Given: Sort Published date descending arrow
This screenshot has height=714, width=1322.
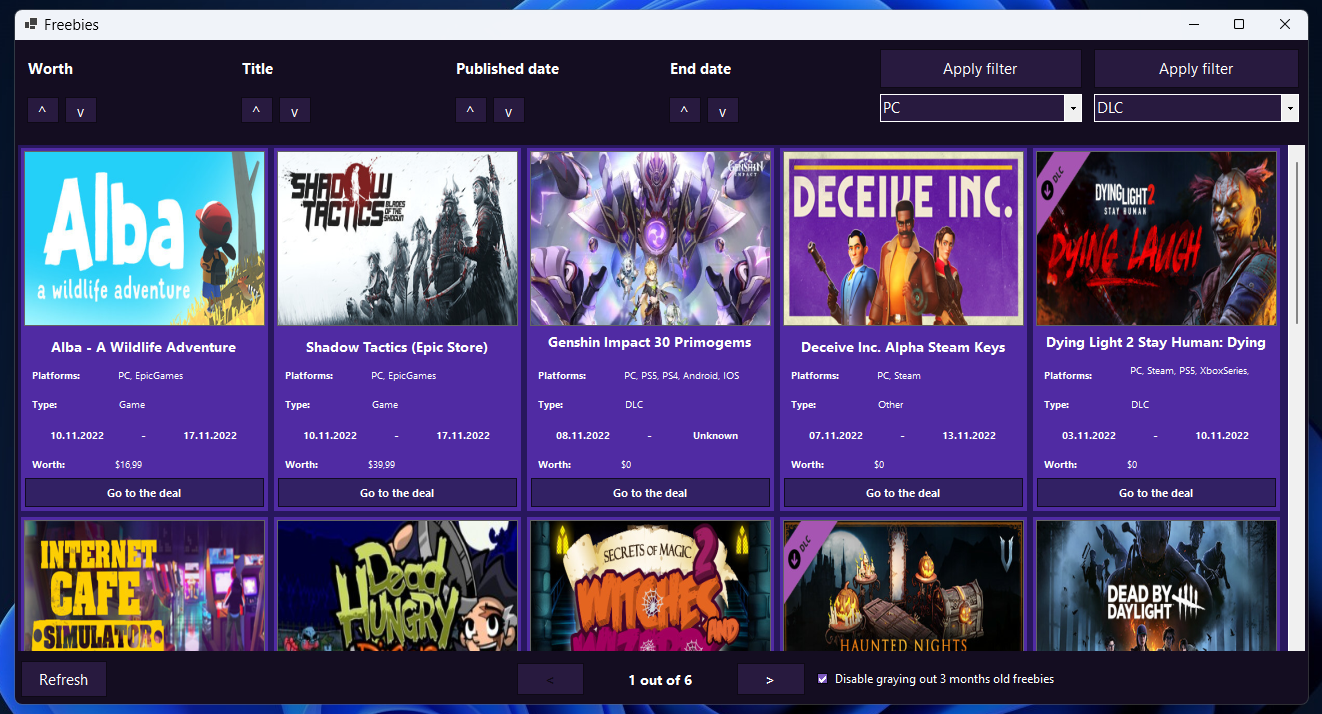Looking at the screenshot, I should pyautogui.click(x=509, y=110).
